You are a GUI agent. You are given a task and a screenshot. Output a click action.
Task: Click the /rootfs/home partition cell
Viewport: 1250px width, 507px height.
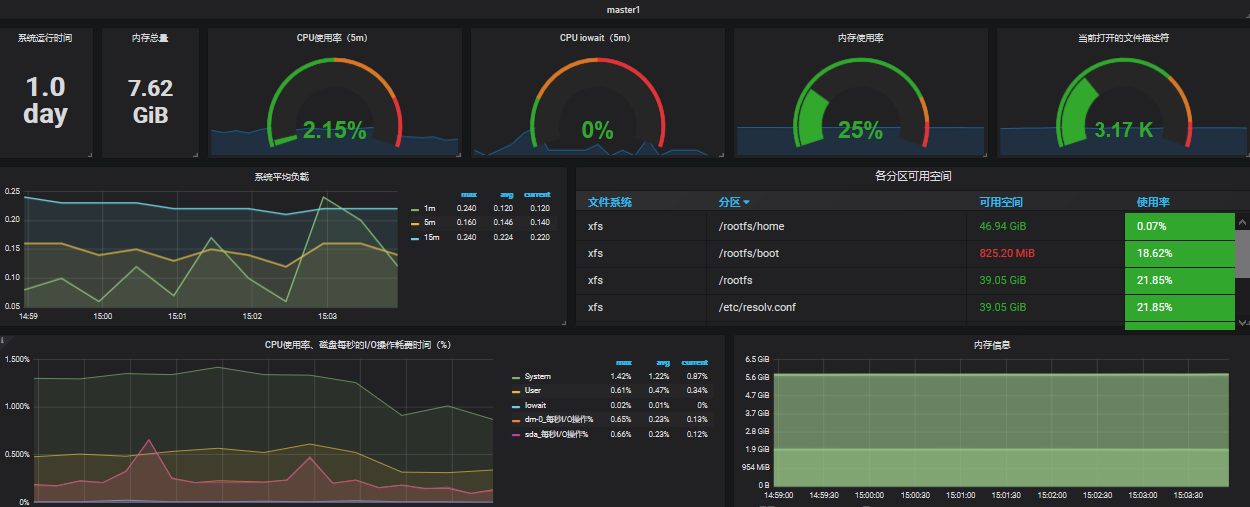pos(751,226)
